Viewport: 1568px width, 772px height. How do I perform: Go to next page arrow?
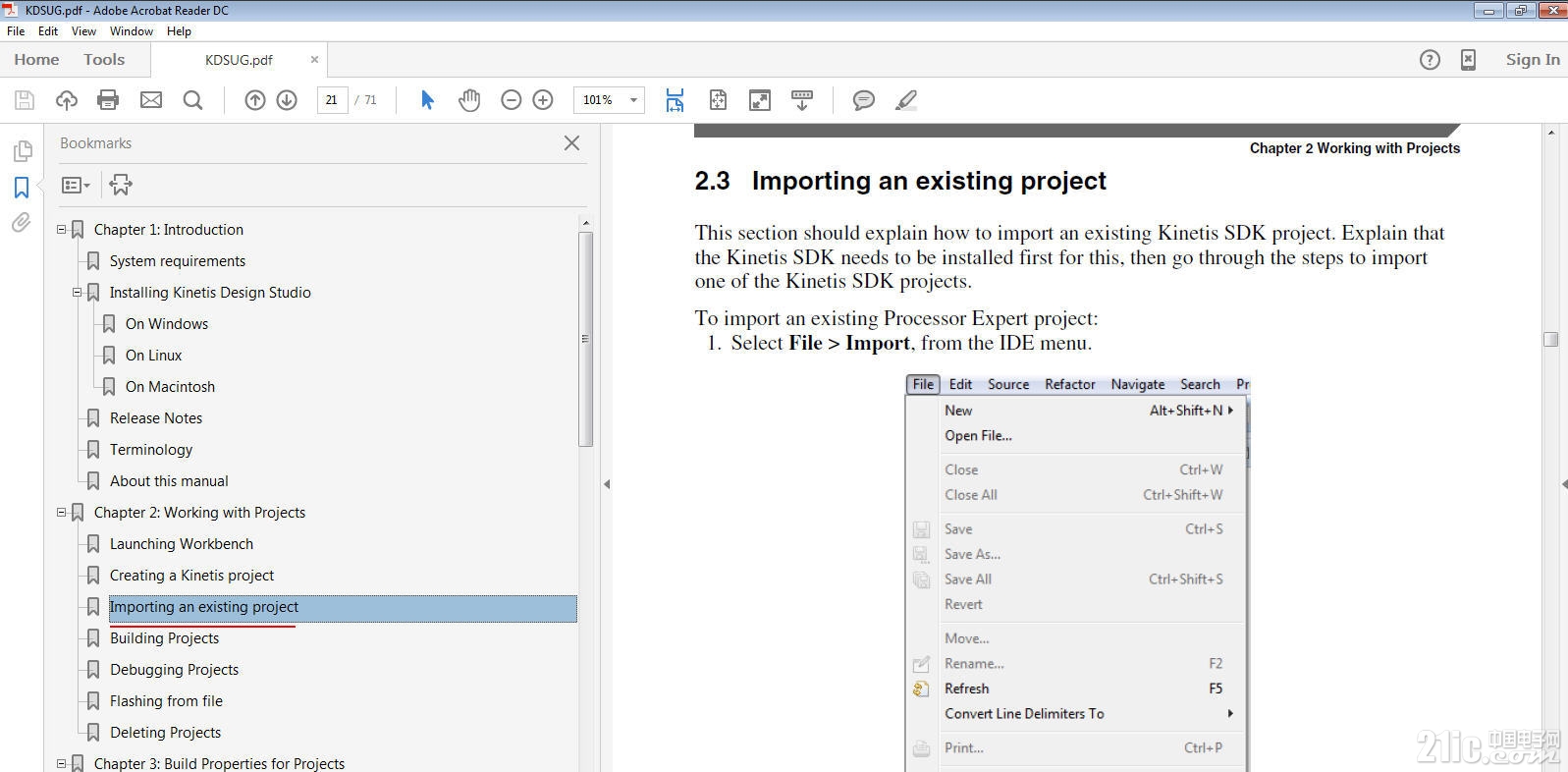coord(287,100)
